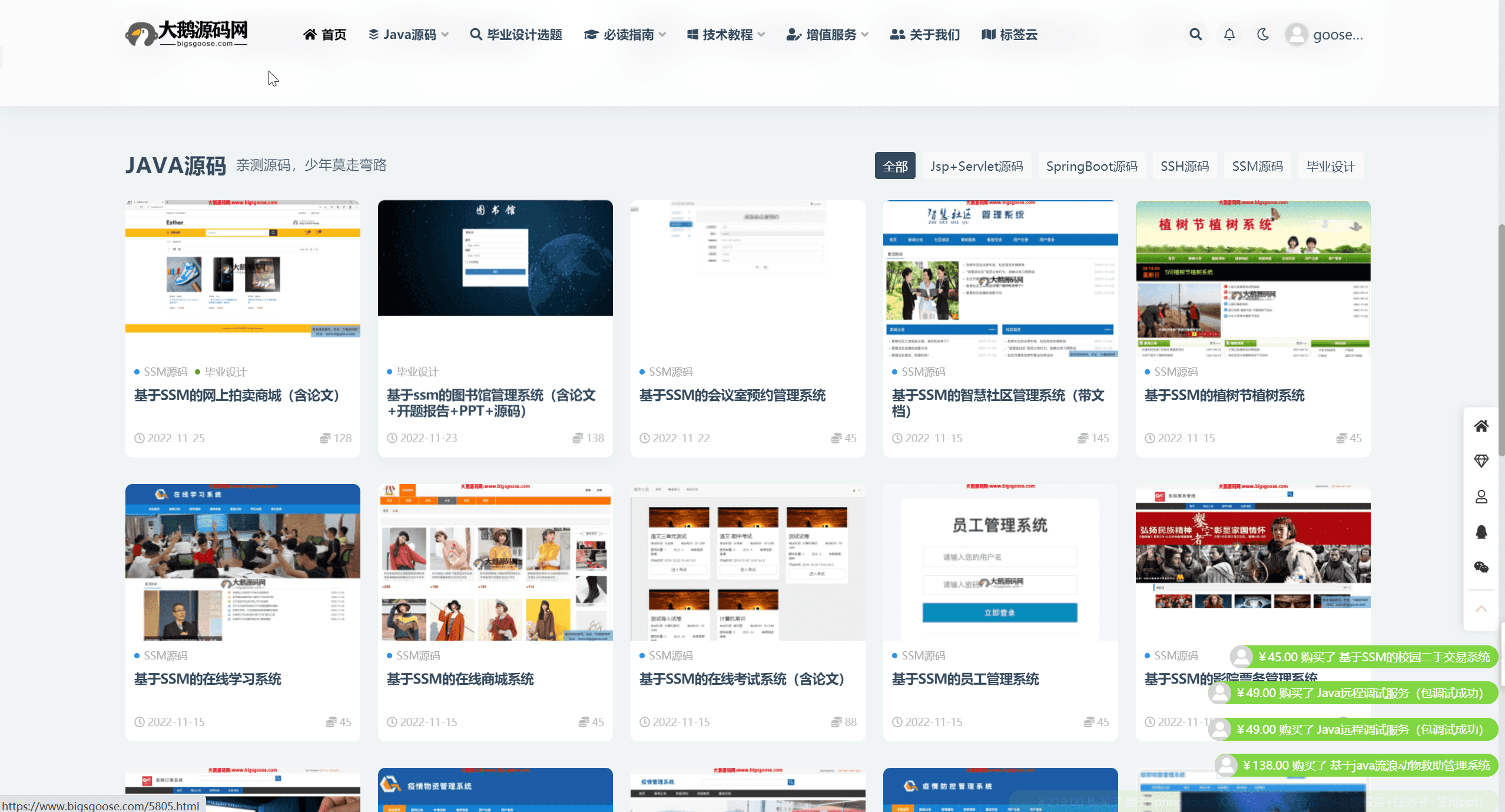This screenshot has width=1505, height=812.
Task: Open the site search icon
Action: pos(1195,34)
